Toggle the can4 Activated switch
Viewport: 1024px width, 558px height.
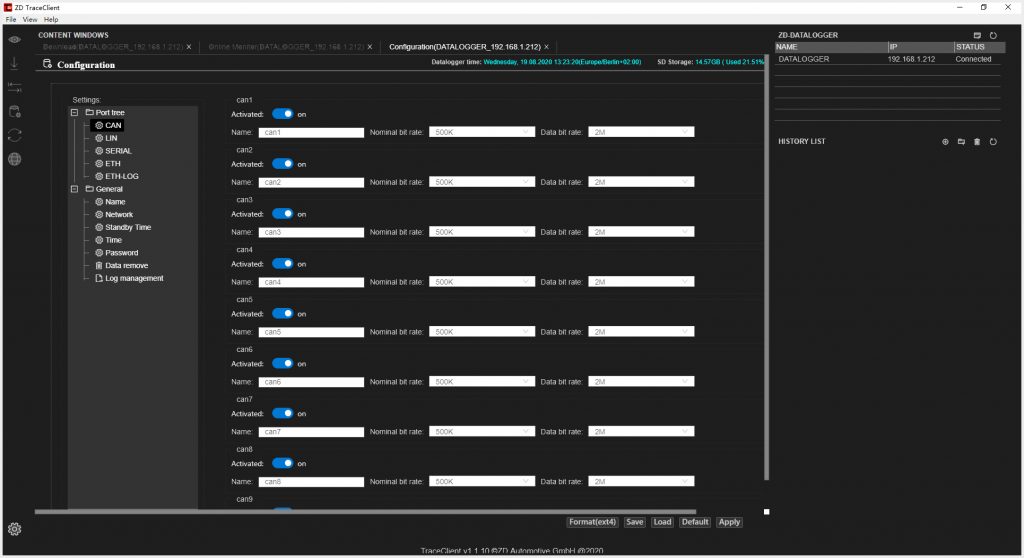(x=283, y=264)
